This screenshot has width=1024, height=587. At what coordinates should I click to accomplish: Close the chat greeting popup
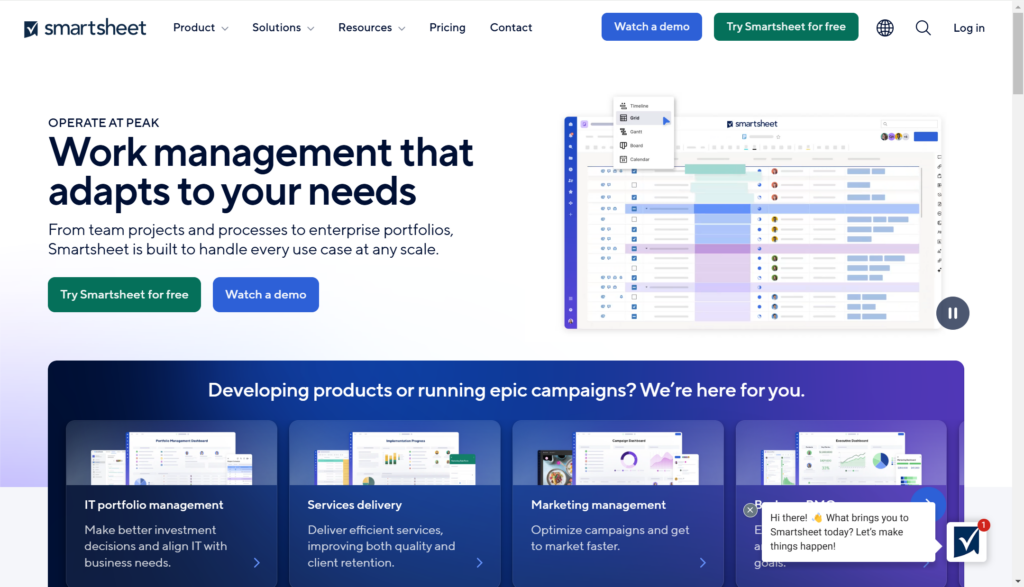click(750, 510)
